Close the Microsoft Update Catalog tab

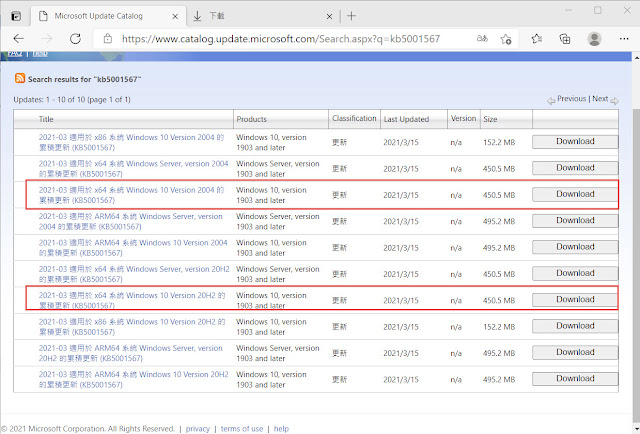pyautogui.click(x=175, y=16)
